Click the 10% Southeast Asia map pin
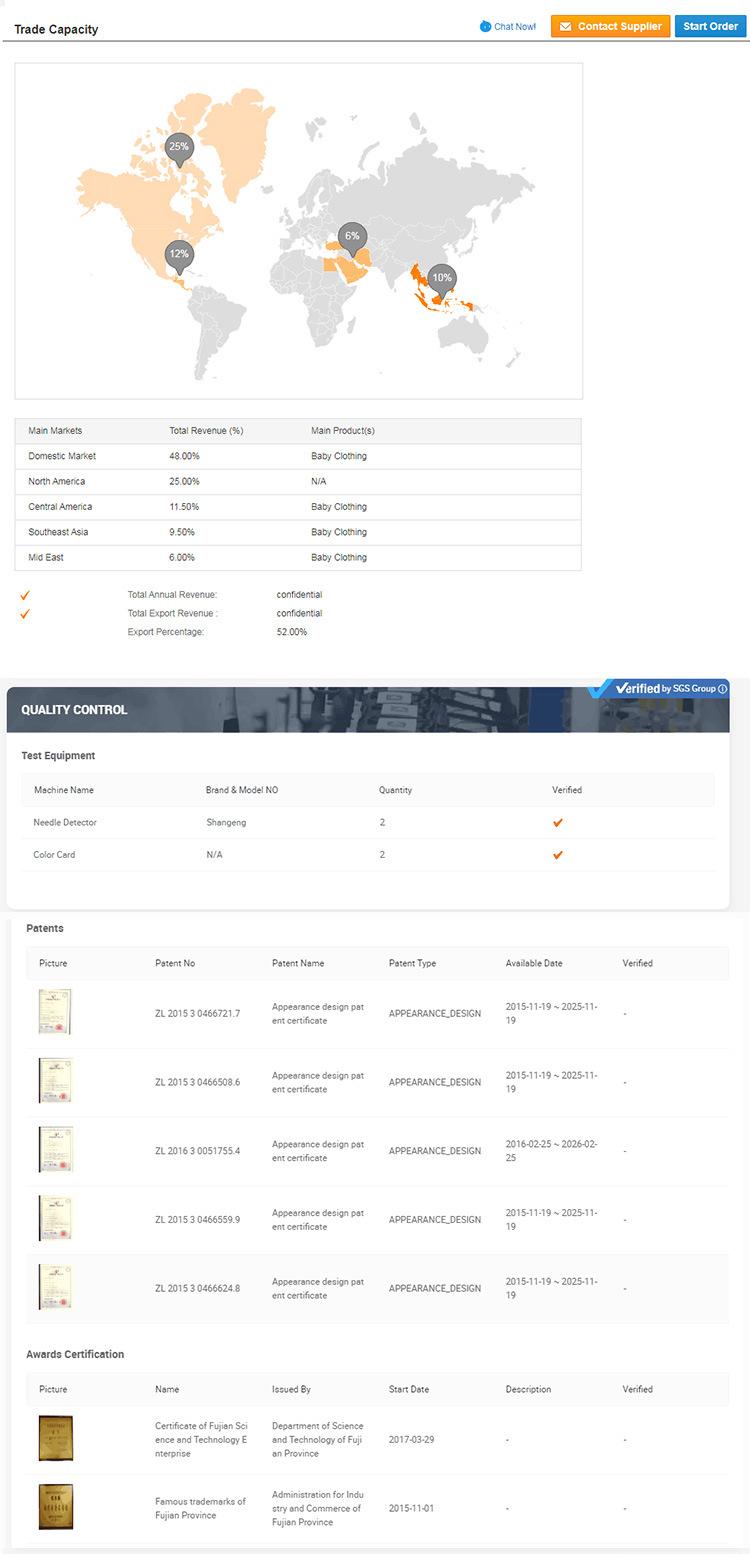 (442, 279)
